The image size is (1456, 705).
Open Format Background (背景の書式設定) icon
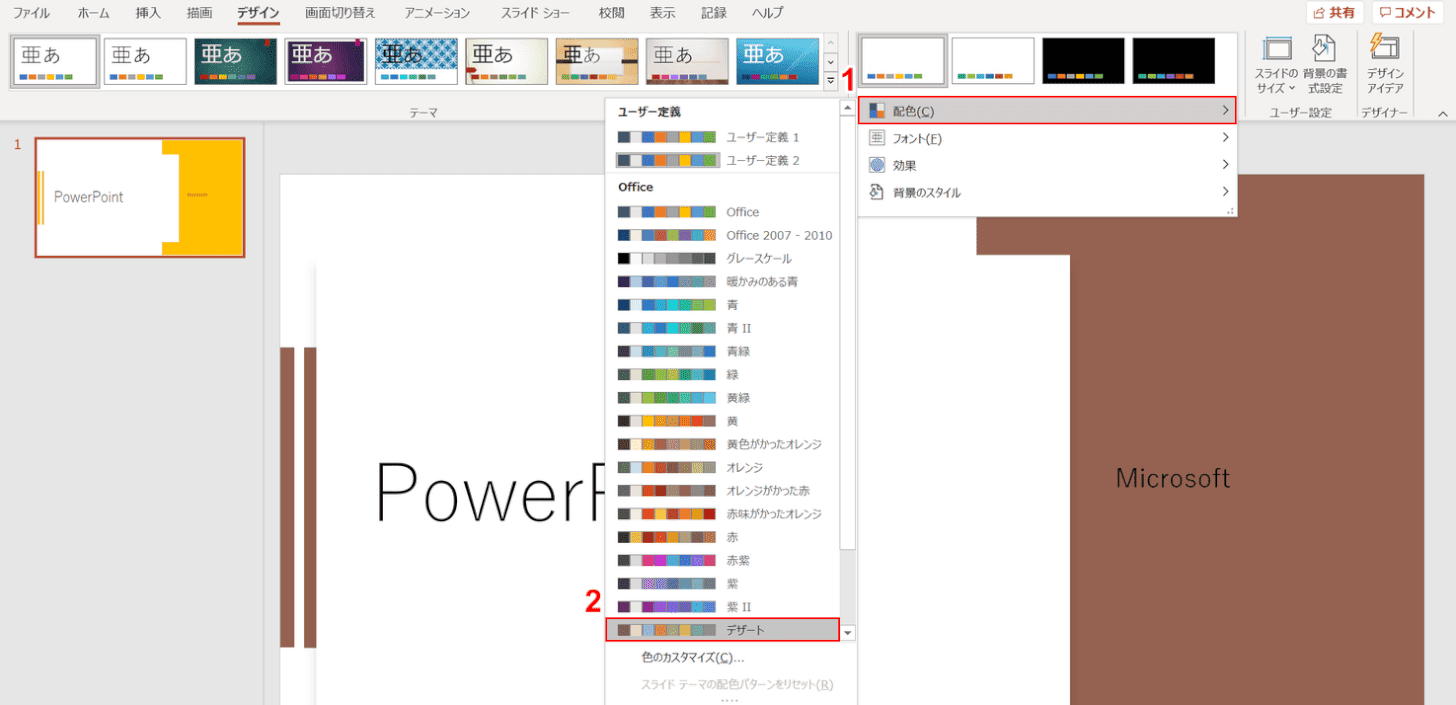(x=1324, y=49)
